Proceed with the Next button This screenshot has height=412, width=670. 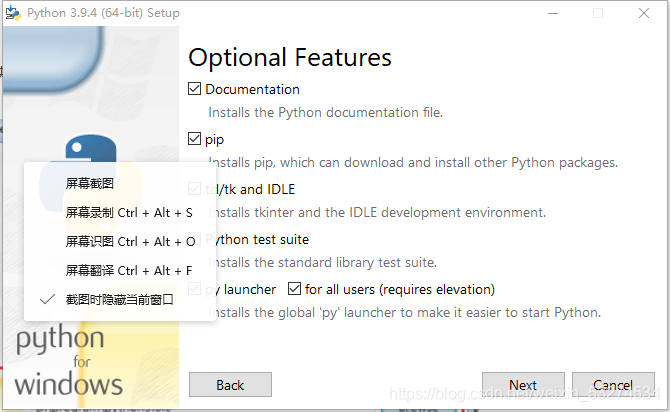523,385
